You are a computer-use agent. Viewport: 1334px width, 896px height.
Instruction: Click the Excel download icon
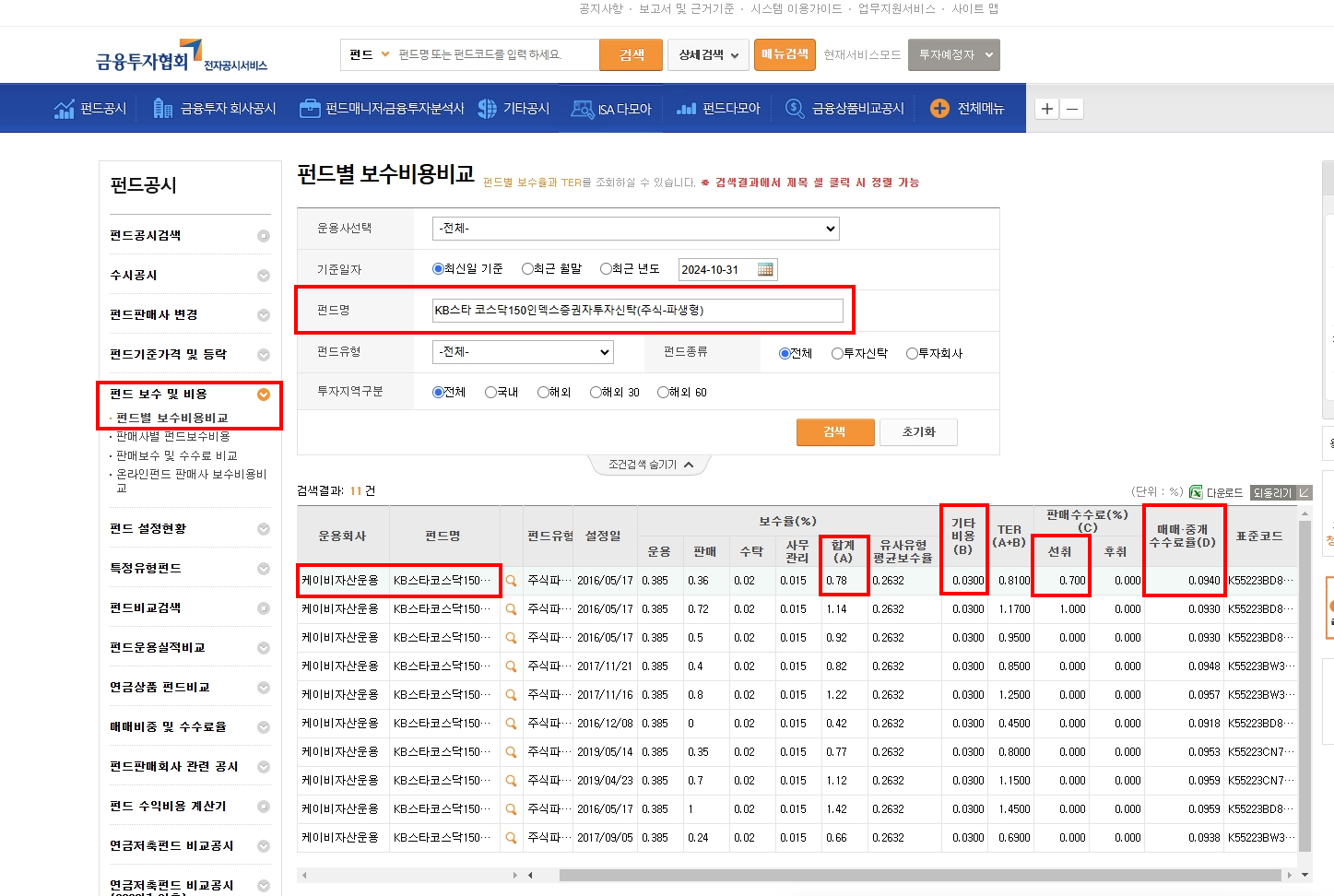(1196, 492)
